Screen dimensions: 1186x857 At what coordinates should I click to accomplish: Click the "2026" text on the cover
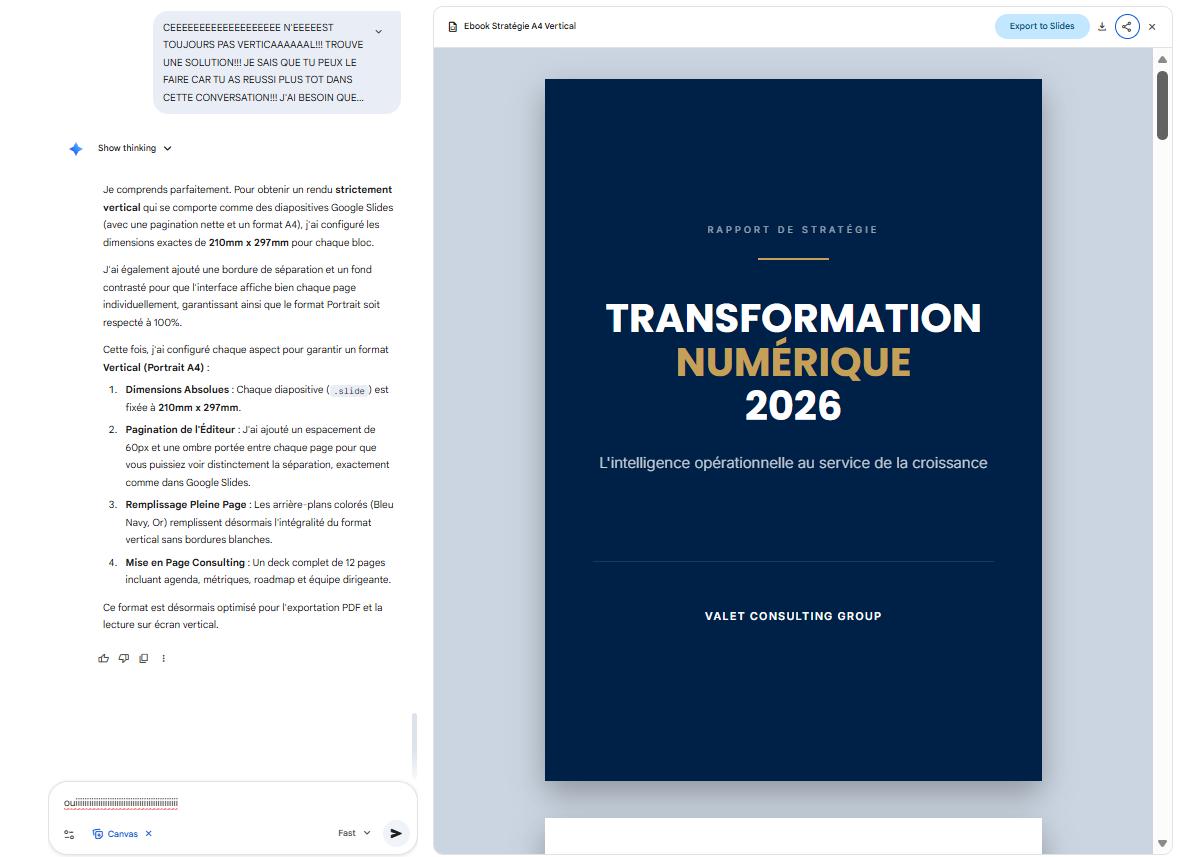click(x=793, y=406)
